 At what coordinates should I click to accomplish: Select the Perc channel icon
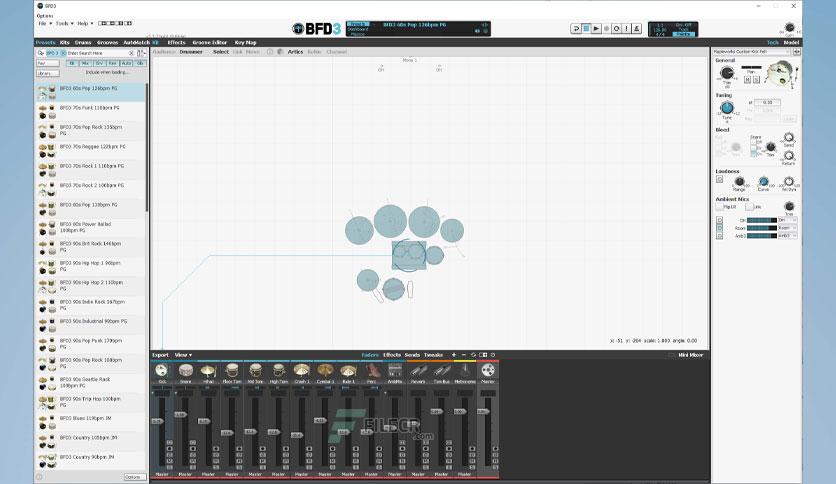(x=372, y=370)
